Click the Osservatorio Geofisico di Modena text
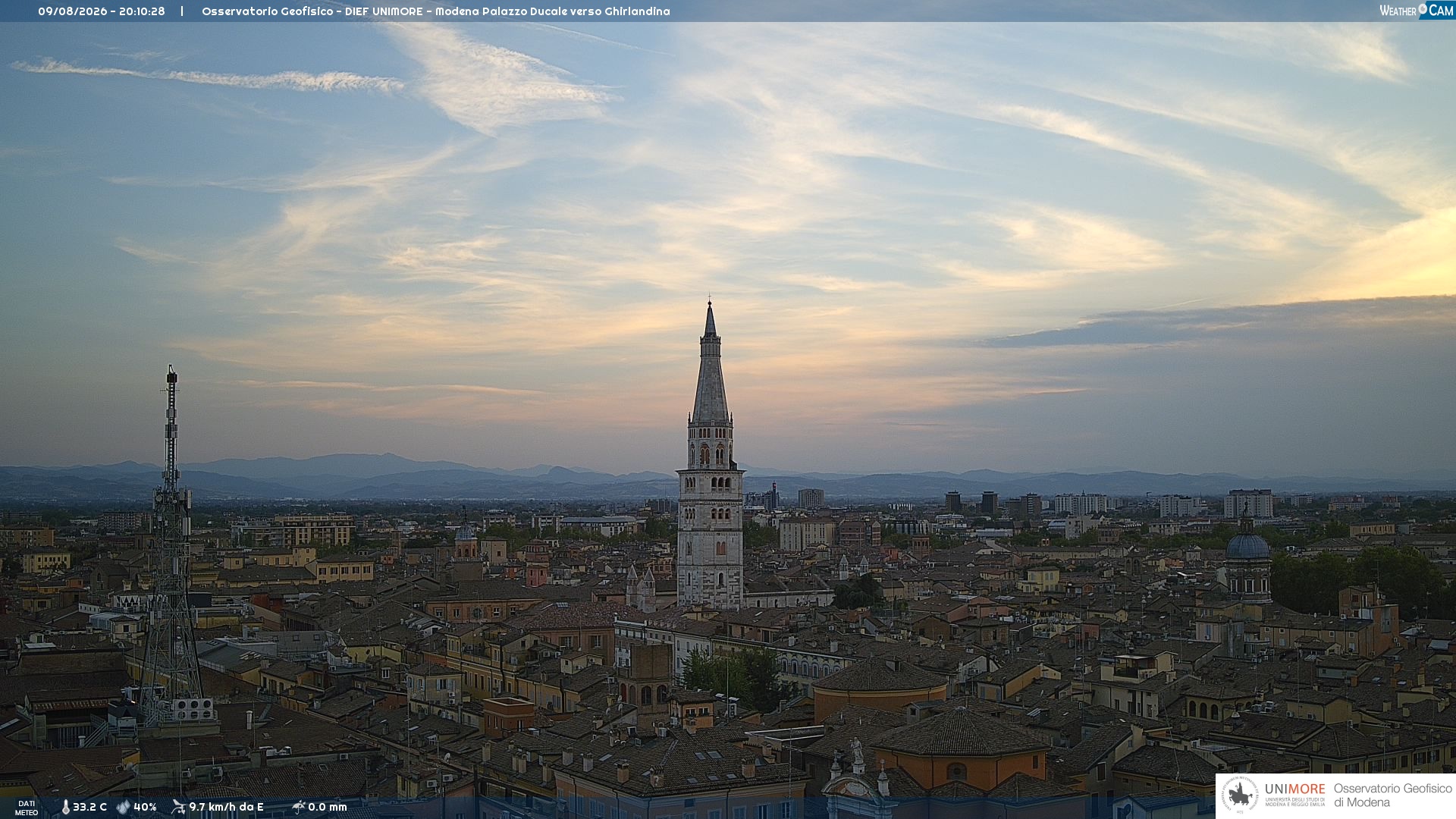 point(1392,795)
